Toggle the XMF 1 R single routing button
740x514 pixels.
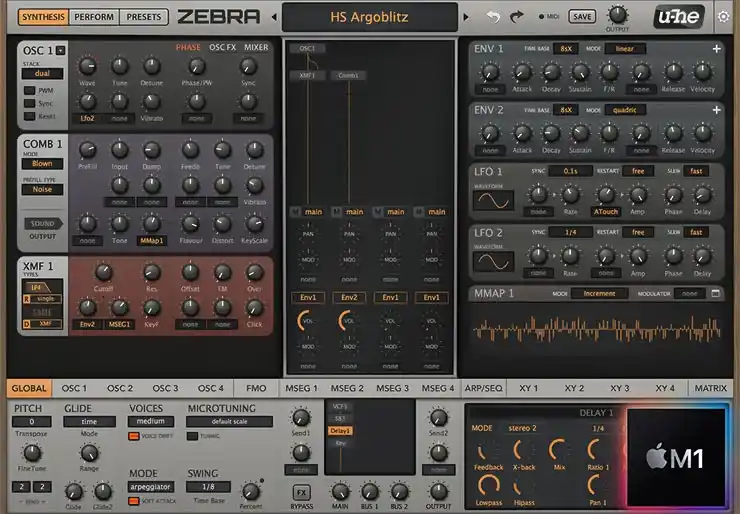pyautogui.click(x=42, y=299)
